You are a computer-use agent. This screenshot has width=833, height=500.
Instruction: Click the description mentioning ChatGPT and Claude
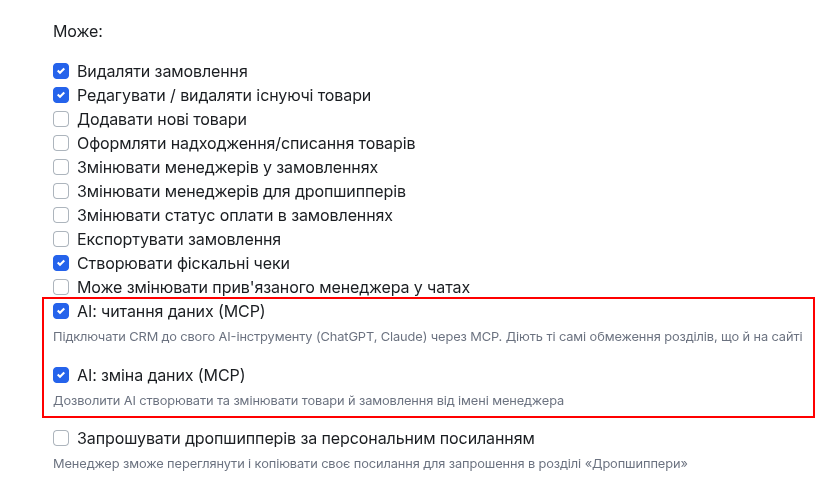tap(428, 337)
